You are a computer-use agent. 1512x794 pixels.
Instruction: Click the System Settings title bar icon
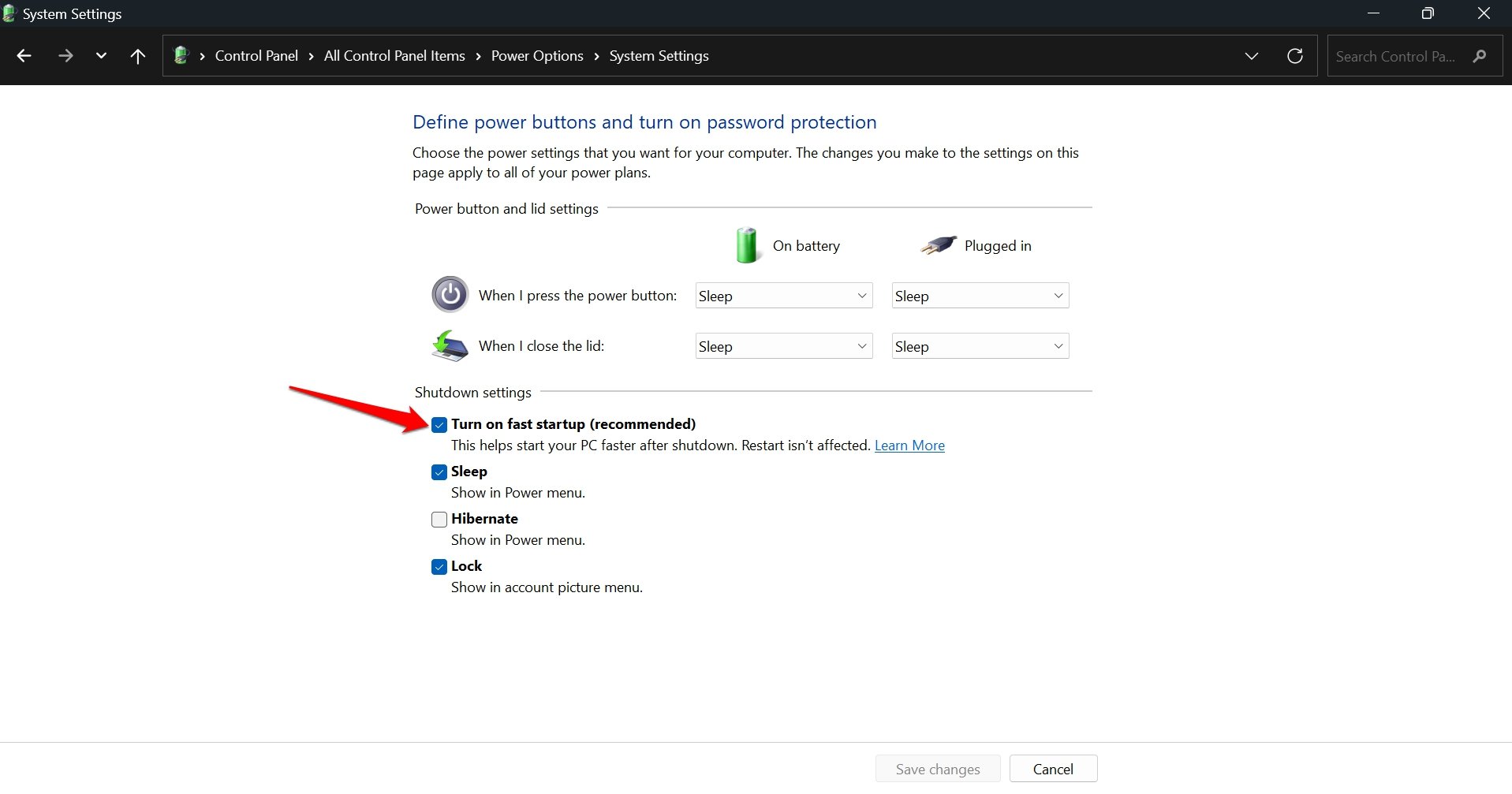coord(9,13)
